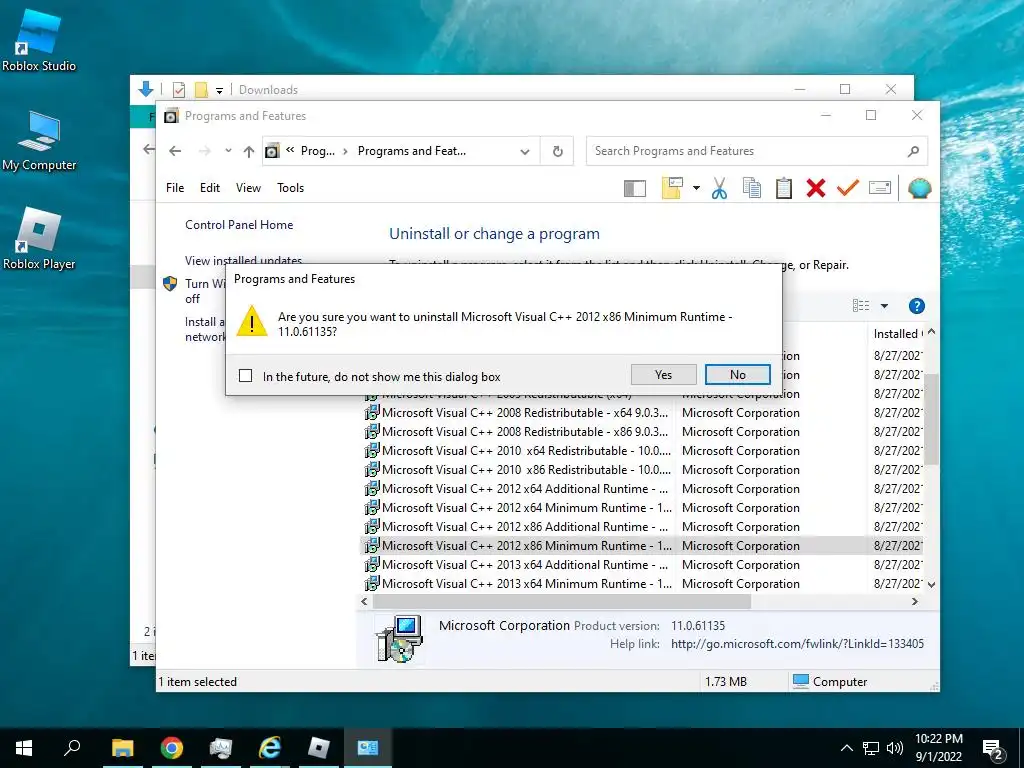Viewport: 1024px width, 768px height.
Task: Open Roblox from the taskbar
Action: point(319,748)
